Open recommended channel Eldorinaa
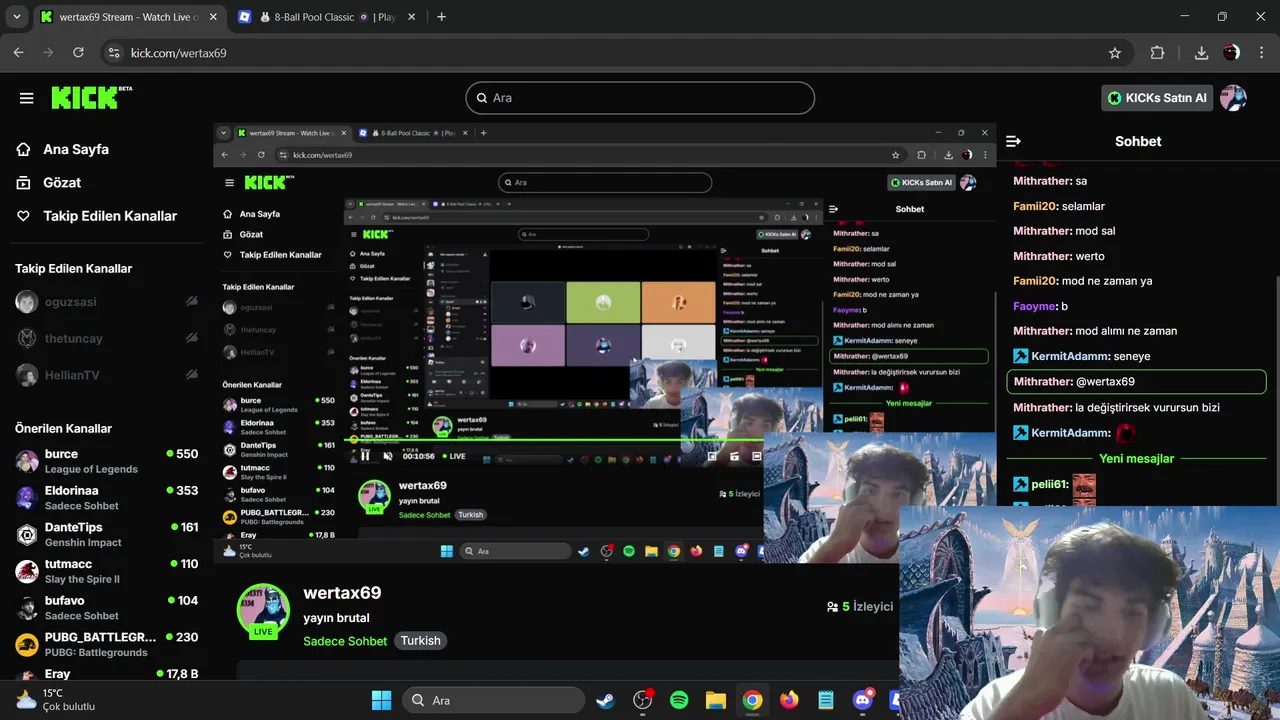Viewport: 1280px width, 720px height. point(106,498)
